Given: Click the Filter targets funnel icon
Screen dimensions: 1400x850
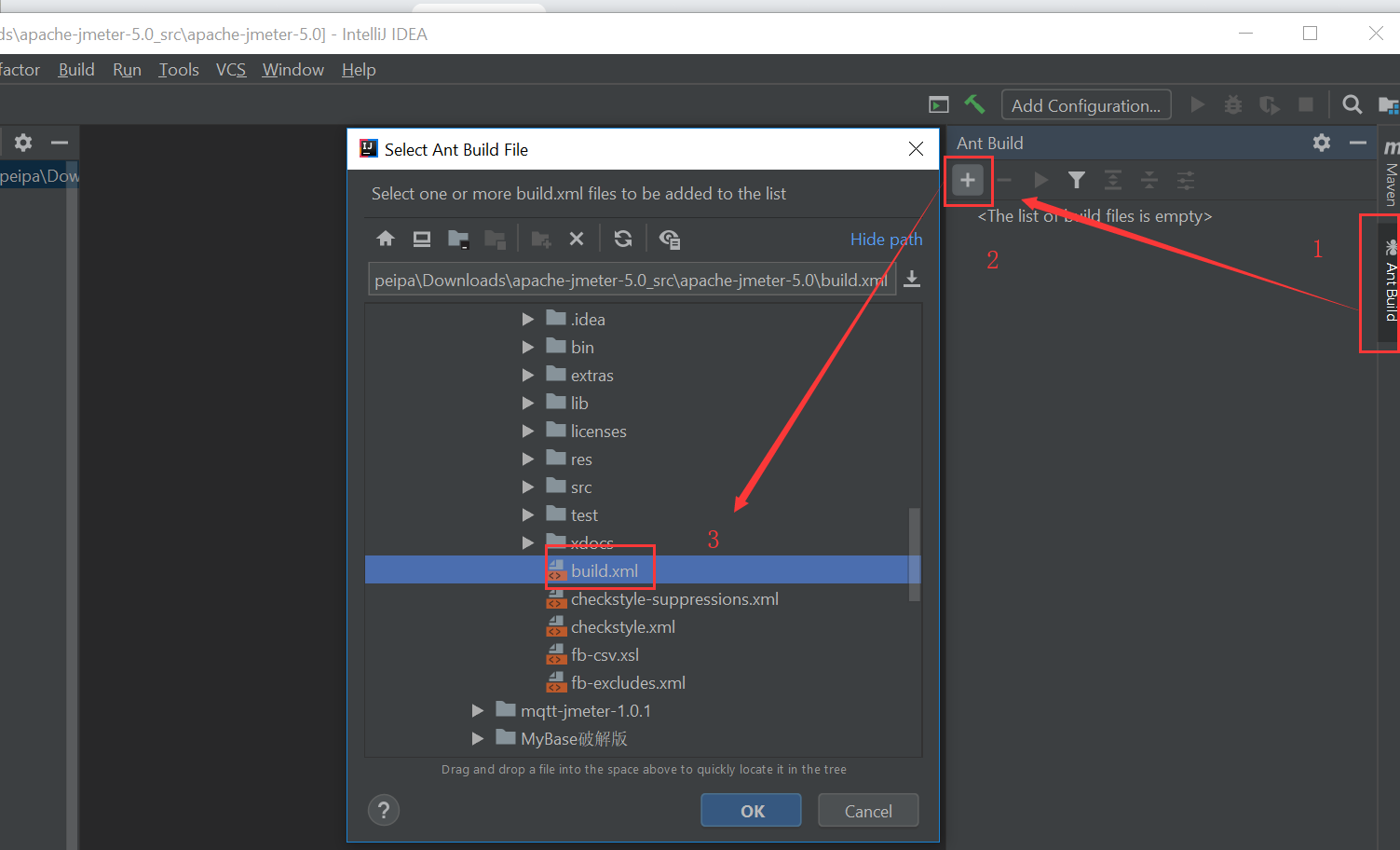Looking at the screenshot, I should (1077, 180).
